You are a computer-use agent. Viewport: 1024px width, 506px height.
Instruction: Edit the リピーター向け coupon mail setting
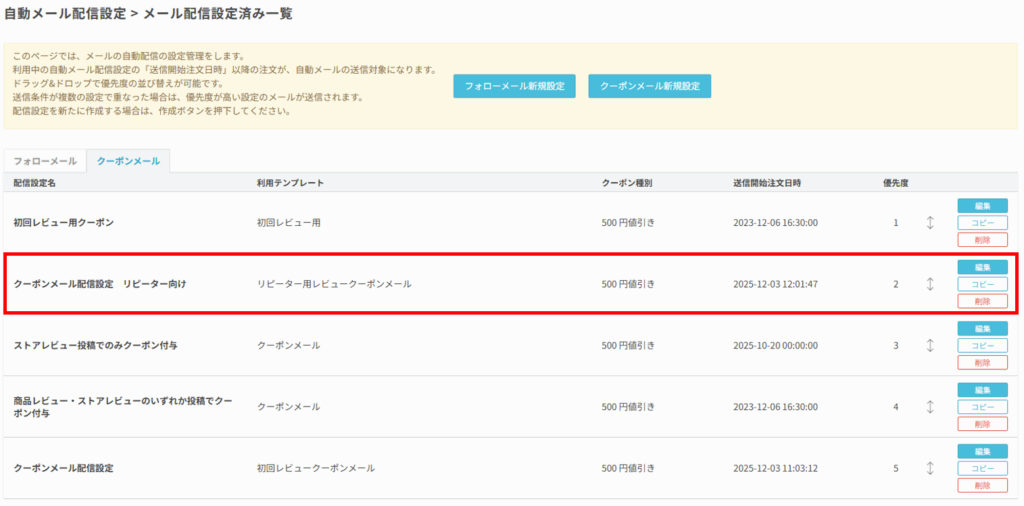coord(982,267)
